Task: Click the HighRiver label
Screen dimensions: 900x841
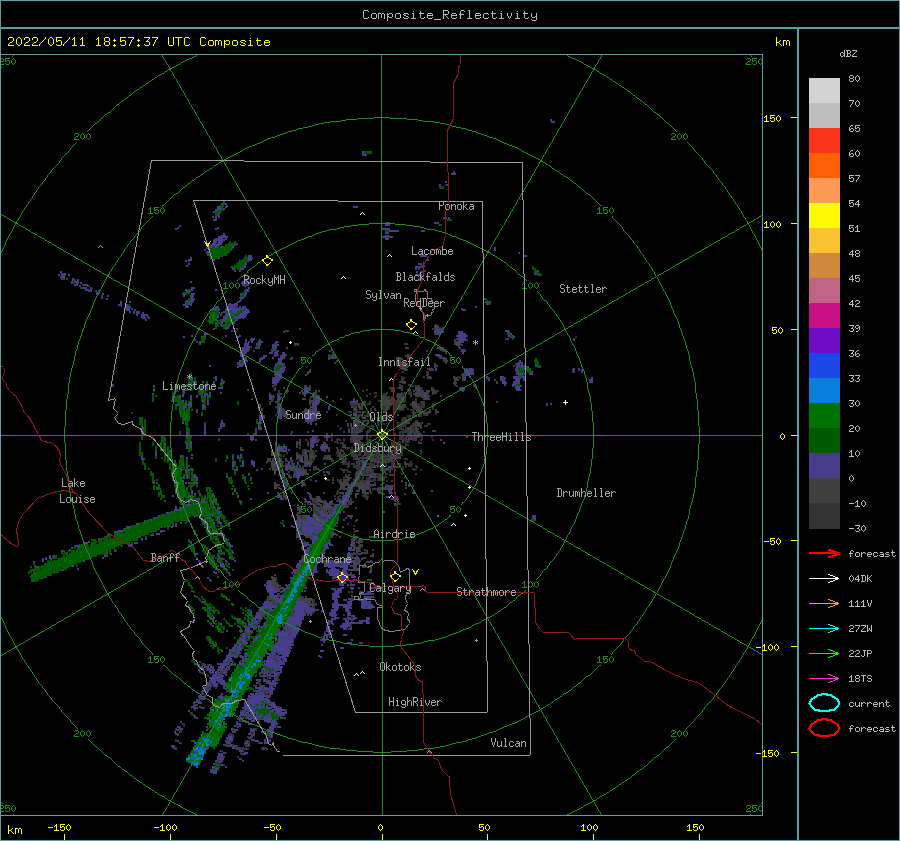Action: (415, 702)
